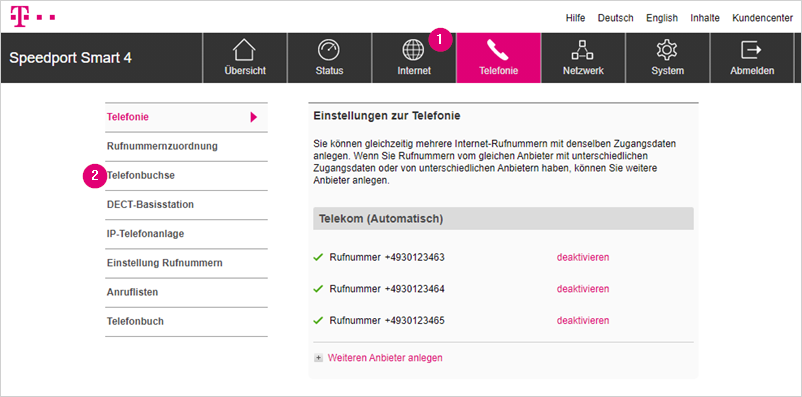Click the Weiteren Anbieter anlegen link
This screenshot has width=802, height=397.
(385, 358)
